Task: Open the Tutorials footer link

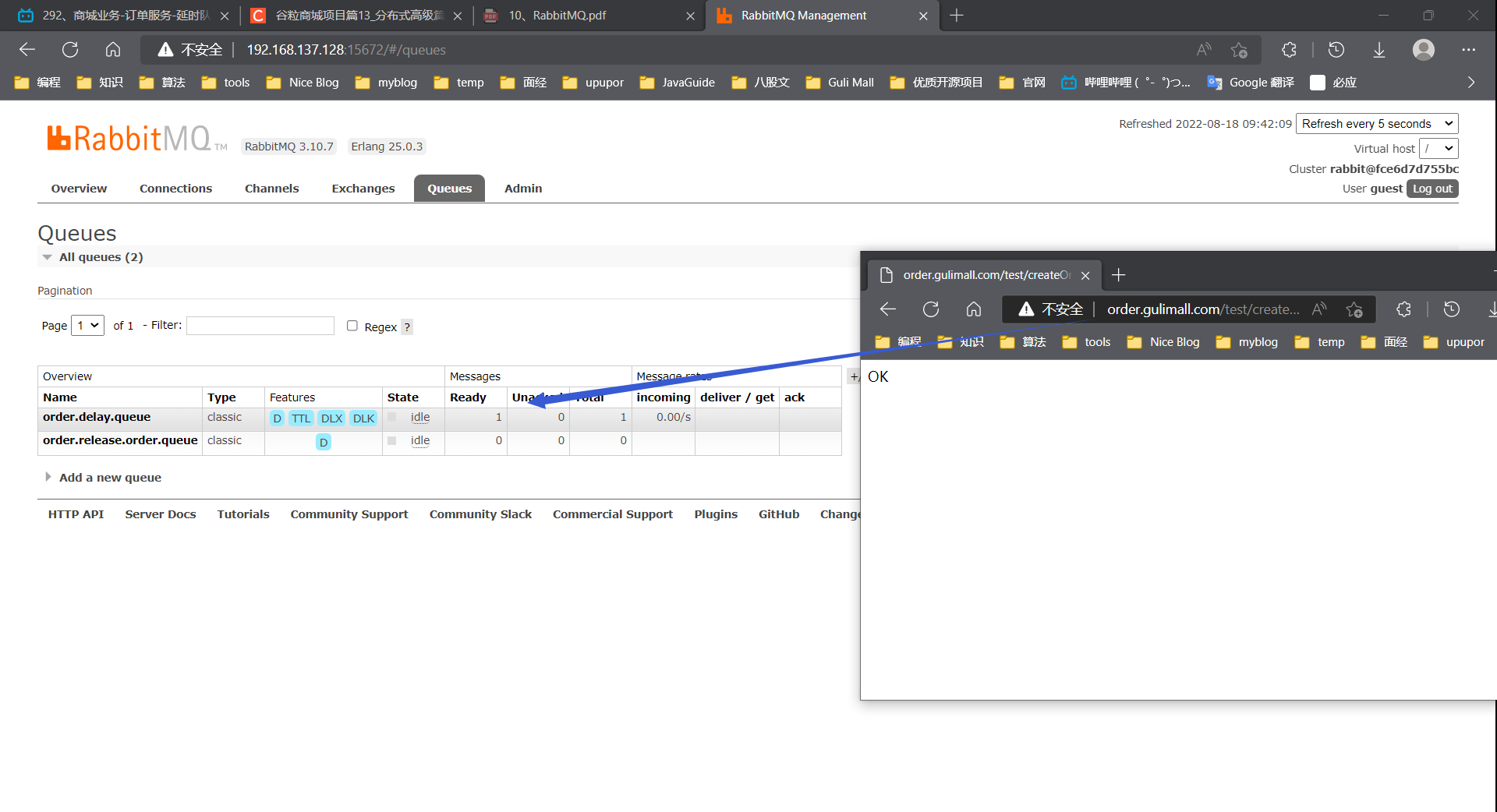Action: (243, 514)
